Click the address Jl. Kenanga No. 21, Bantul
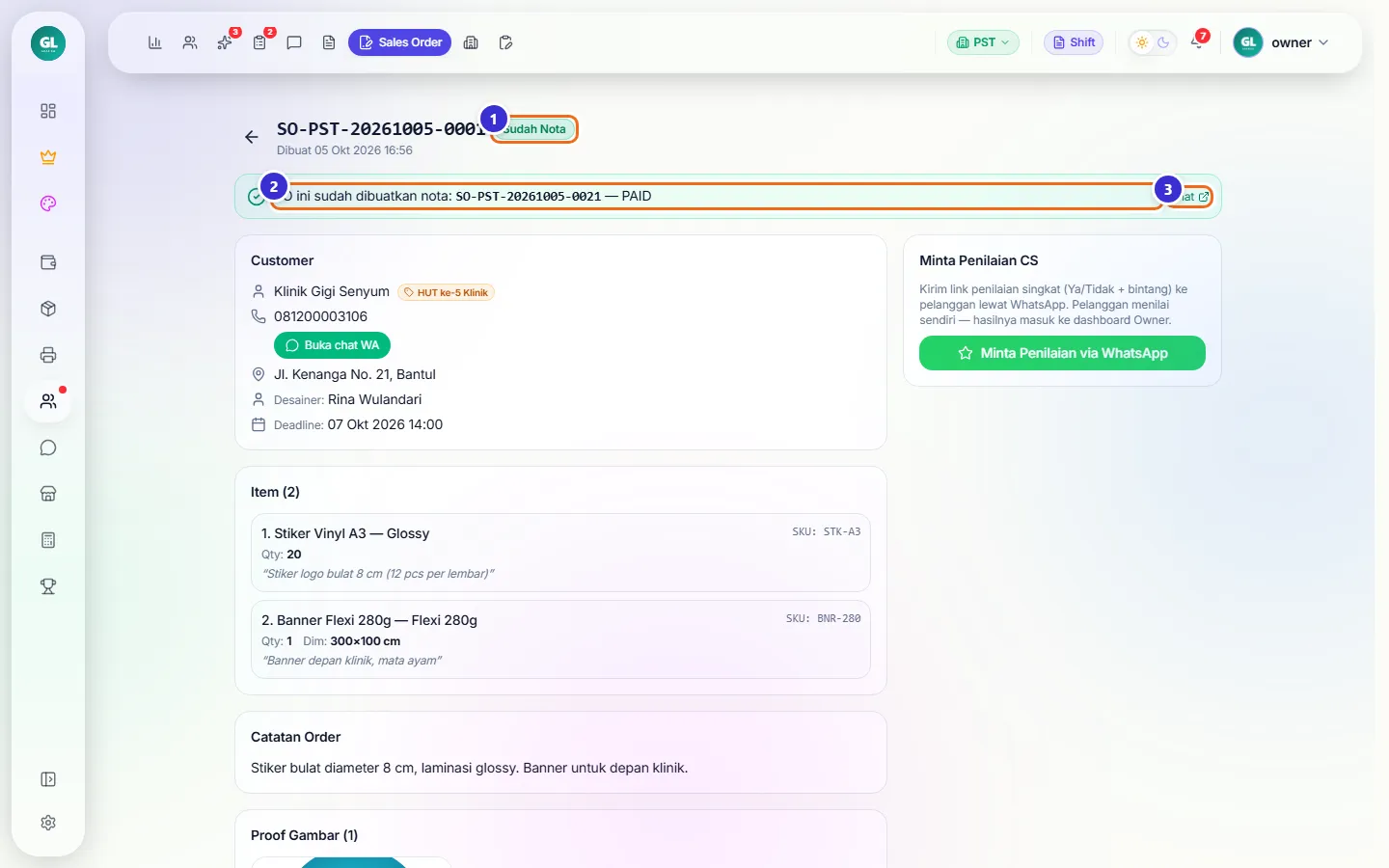 click(355, 374)
